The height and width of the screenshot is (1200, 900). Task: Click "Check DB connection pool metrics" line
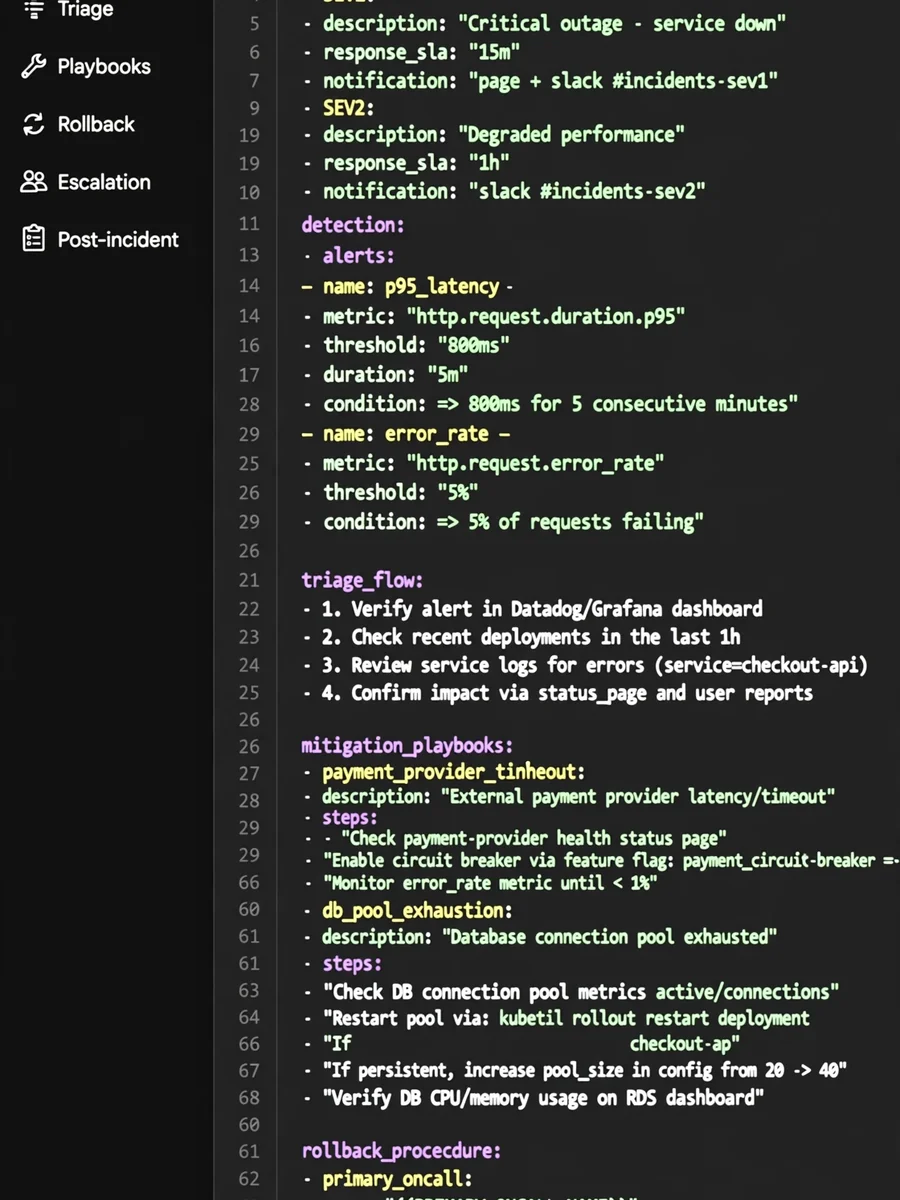click(571, 992)
